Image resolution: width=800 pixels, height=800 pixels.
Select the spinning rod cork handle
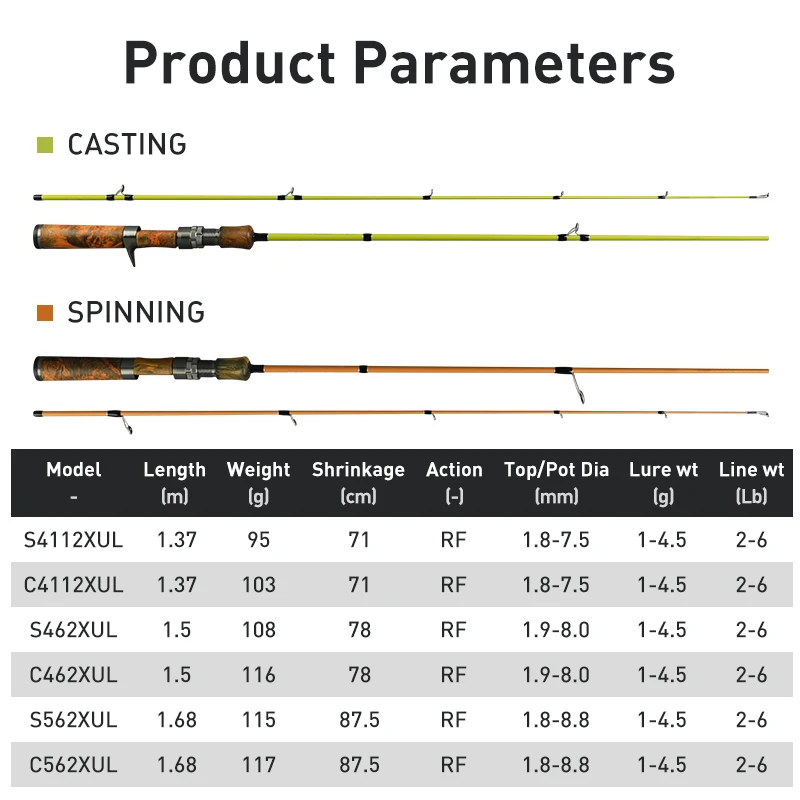coord(143,368)
